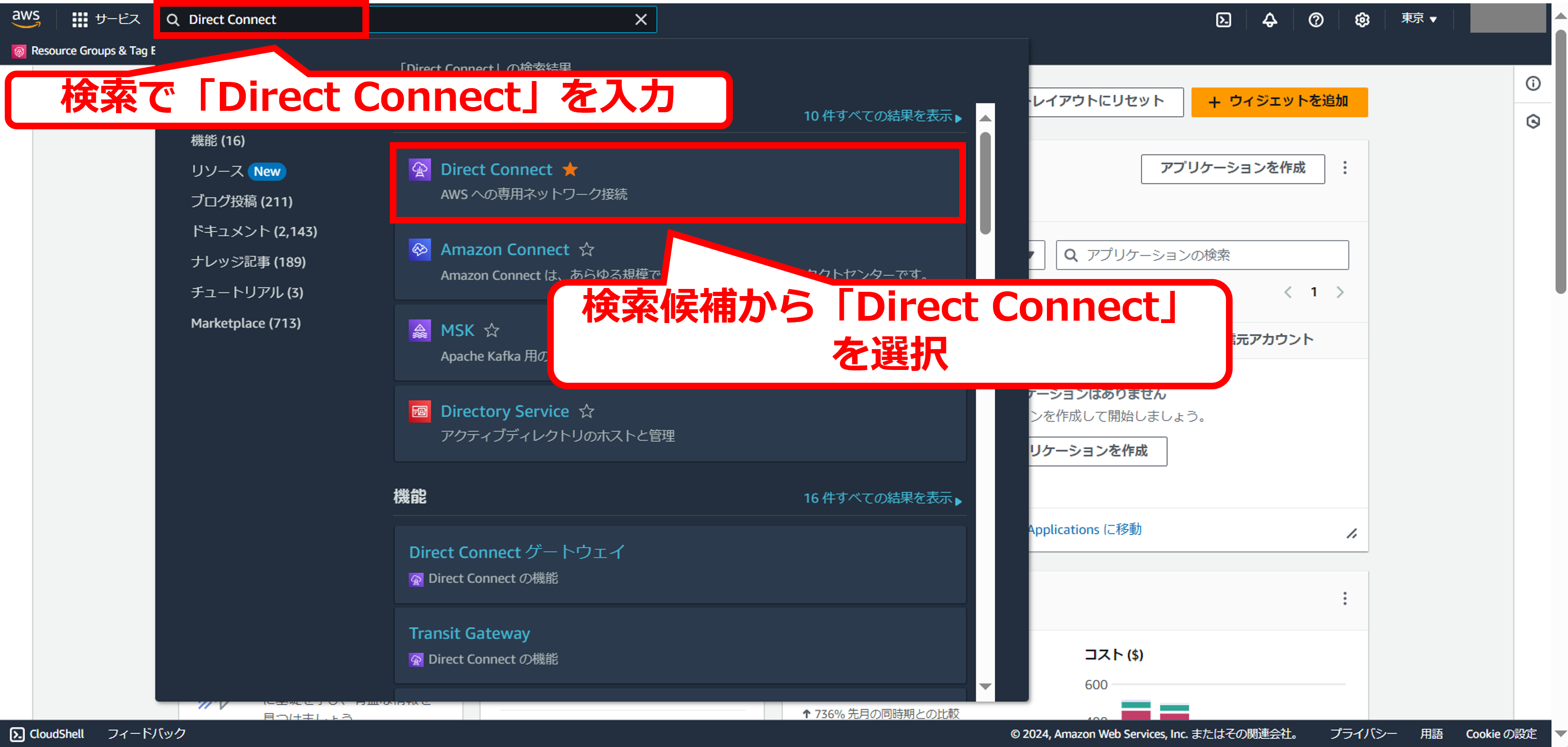Go to the next applications page
This screenshot has width=1568, height=747.
tap(1340, 292)
